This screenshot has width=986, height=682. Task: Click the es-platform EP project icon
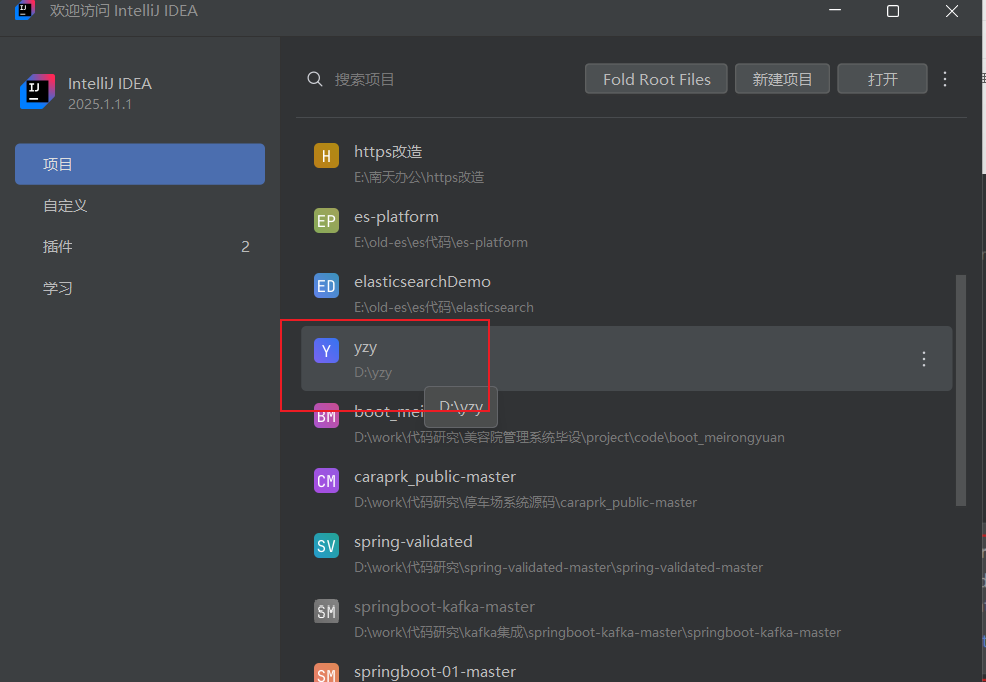pyautogui.click(x=326, y=221)
